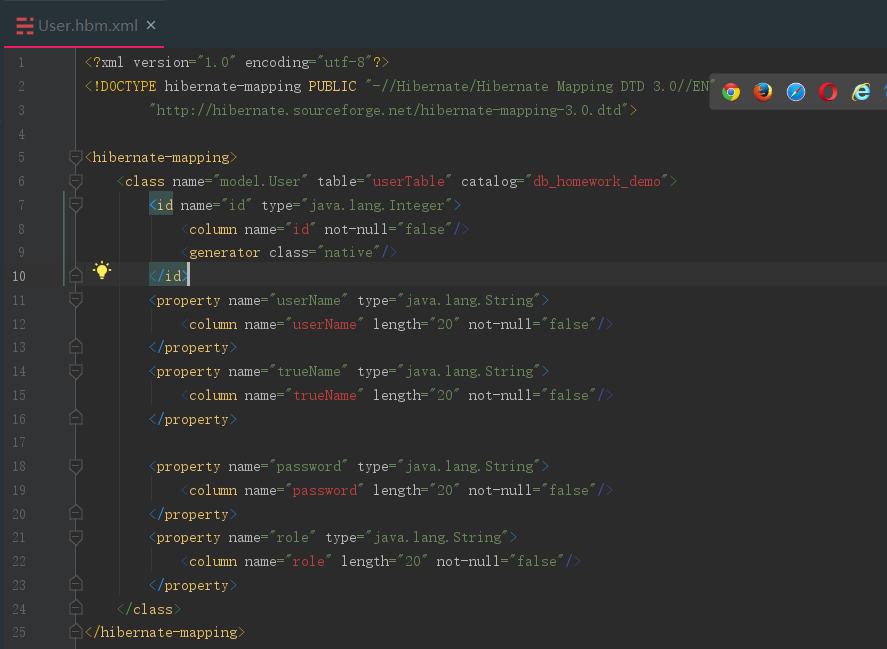Click the closing </class> tag

click(149, 609)
